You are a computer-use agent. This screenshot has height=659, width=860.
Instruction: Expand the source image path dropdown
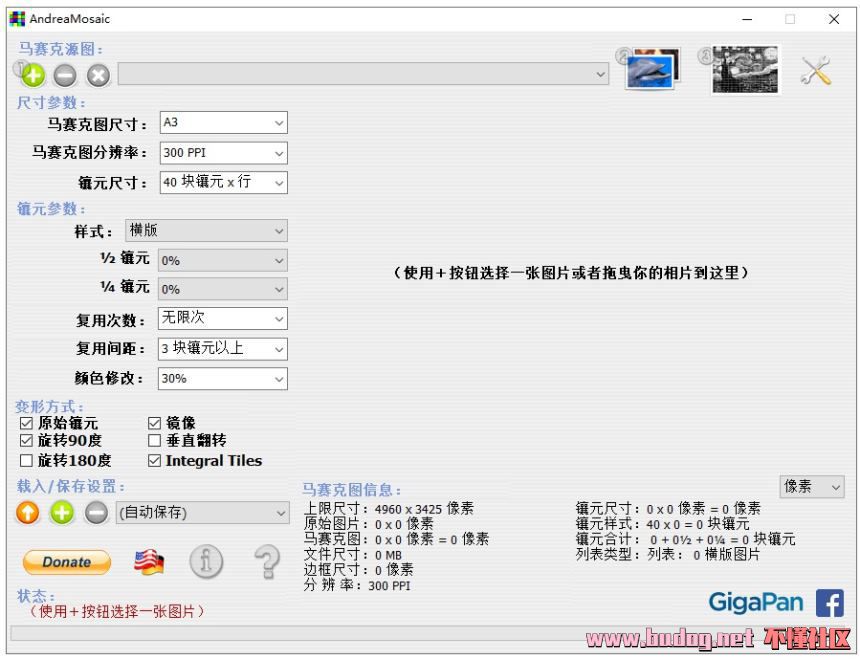[x=363, y=74]
